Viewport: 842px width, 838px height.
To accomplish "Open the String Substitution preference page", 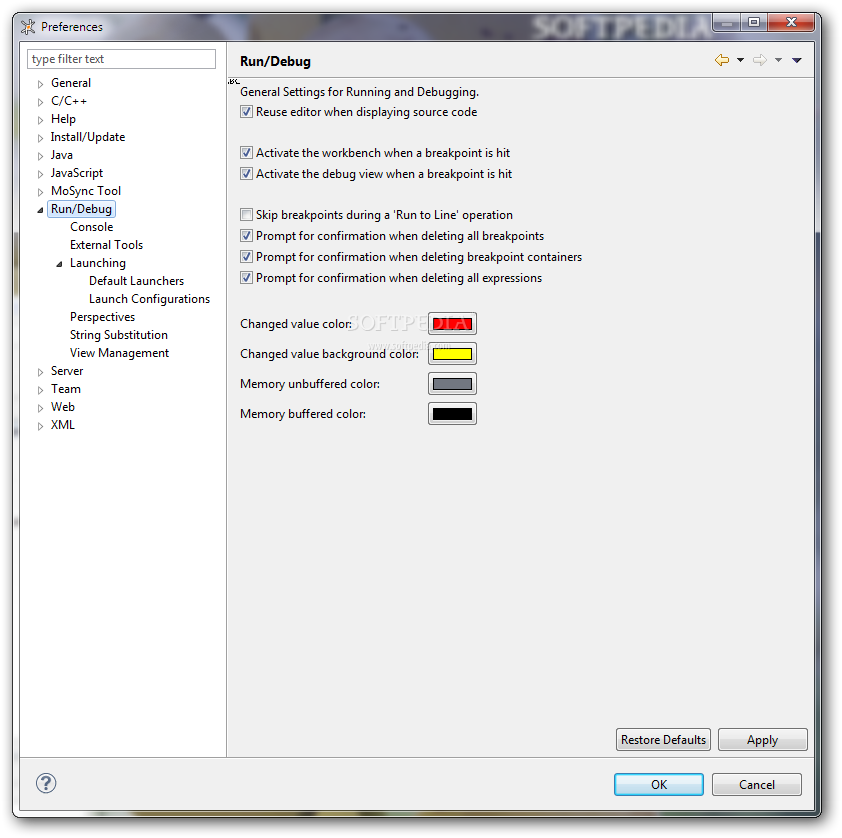I will click(119, 335).
